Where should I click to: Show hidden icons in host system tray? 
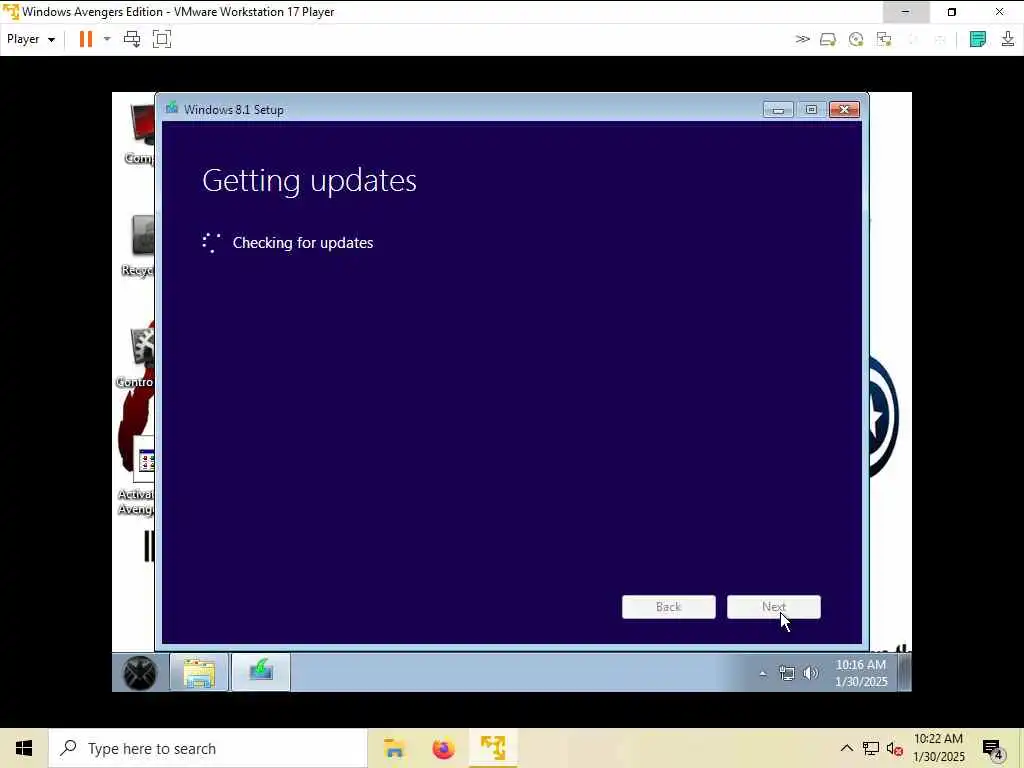846,748
